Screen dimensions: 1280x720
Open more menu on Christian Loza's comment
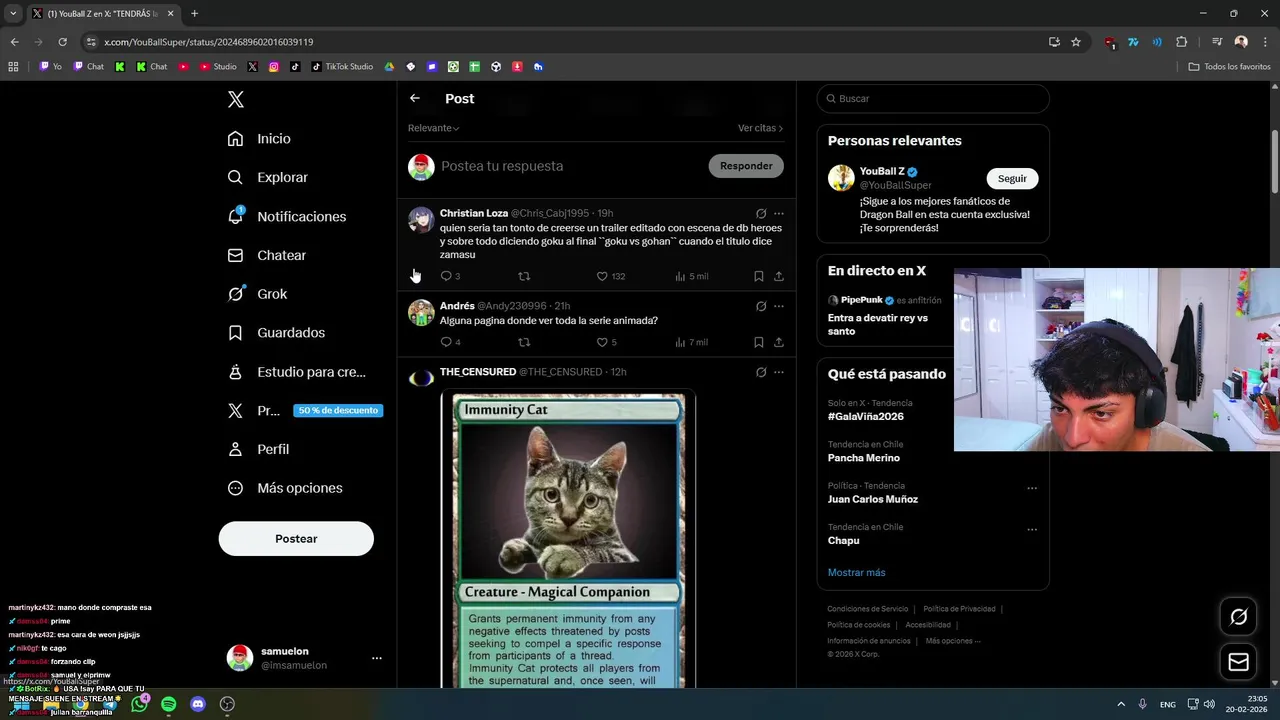point(779,214)
